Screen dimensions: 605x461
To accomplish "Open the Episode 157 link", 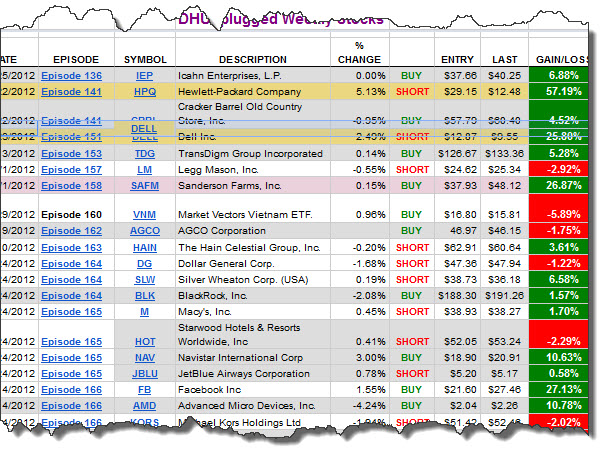I will [71, 170].
